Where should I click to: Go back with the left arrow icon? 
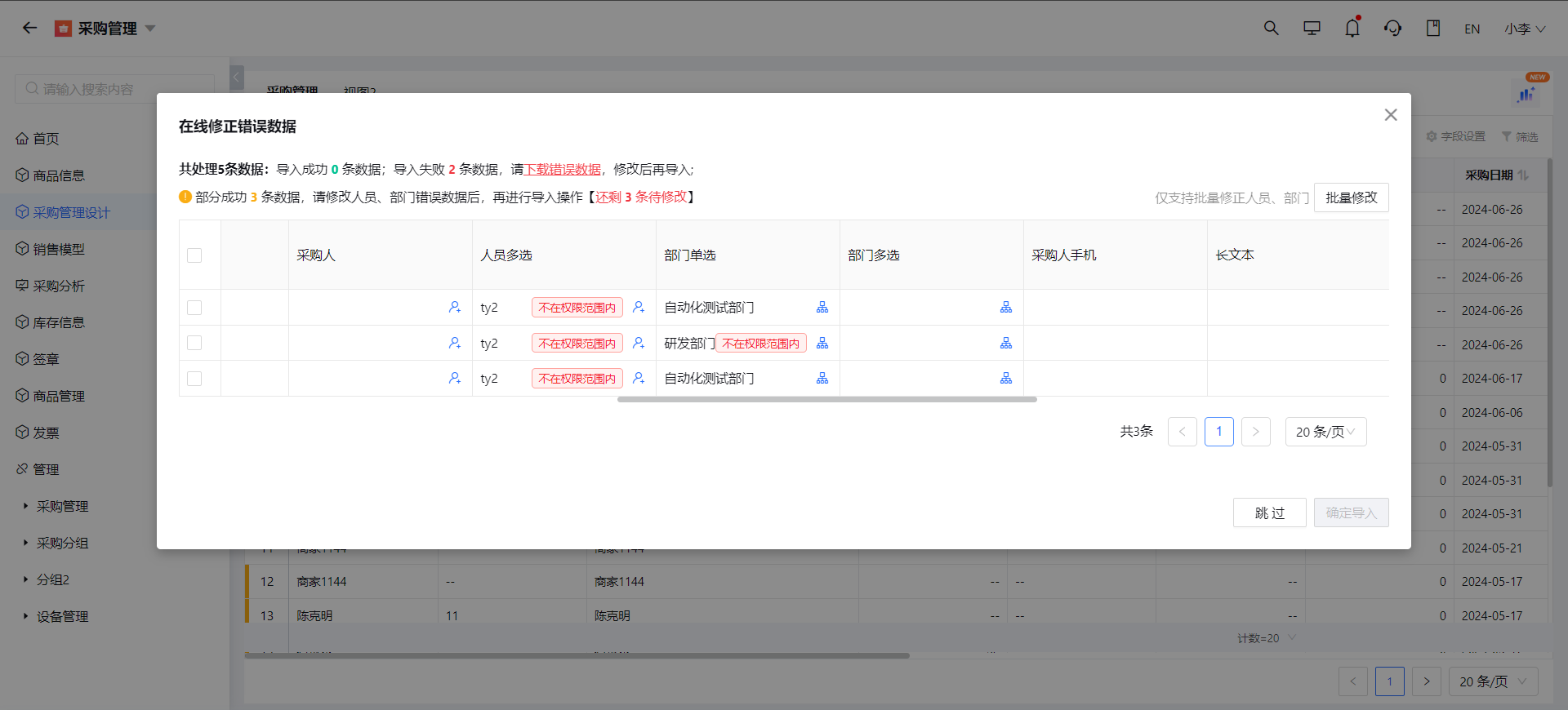tap(30, 28)
